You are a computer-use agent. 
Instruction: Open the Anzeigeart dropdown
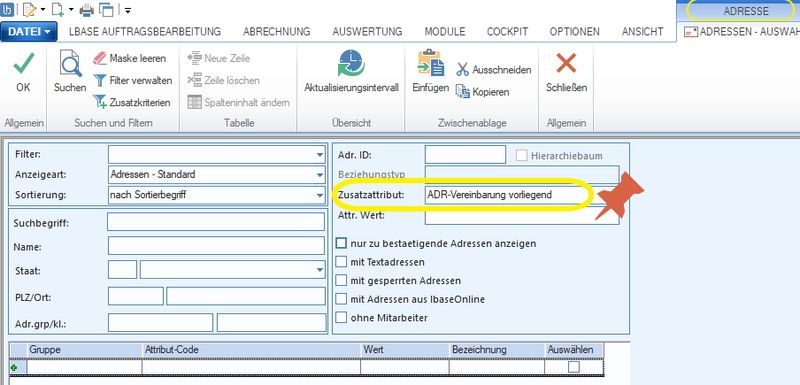319,174
